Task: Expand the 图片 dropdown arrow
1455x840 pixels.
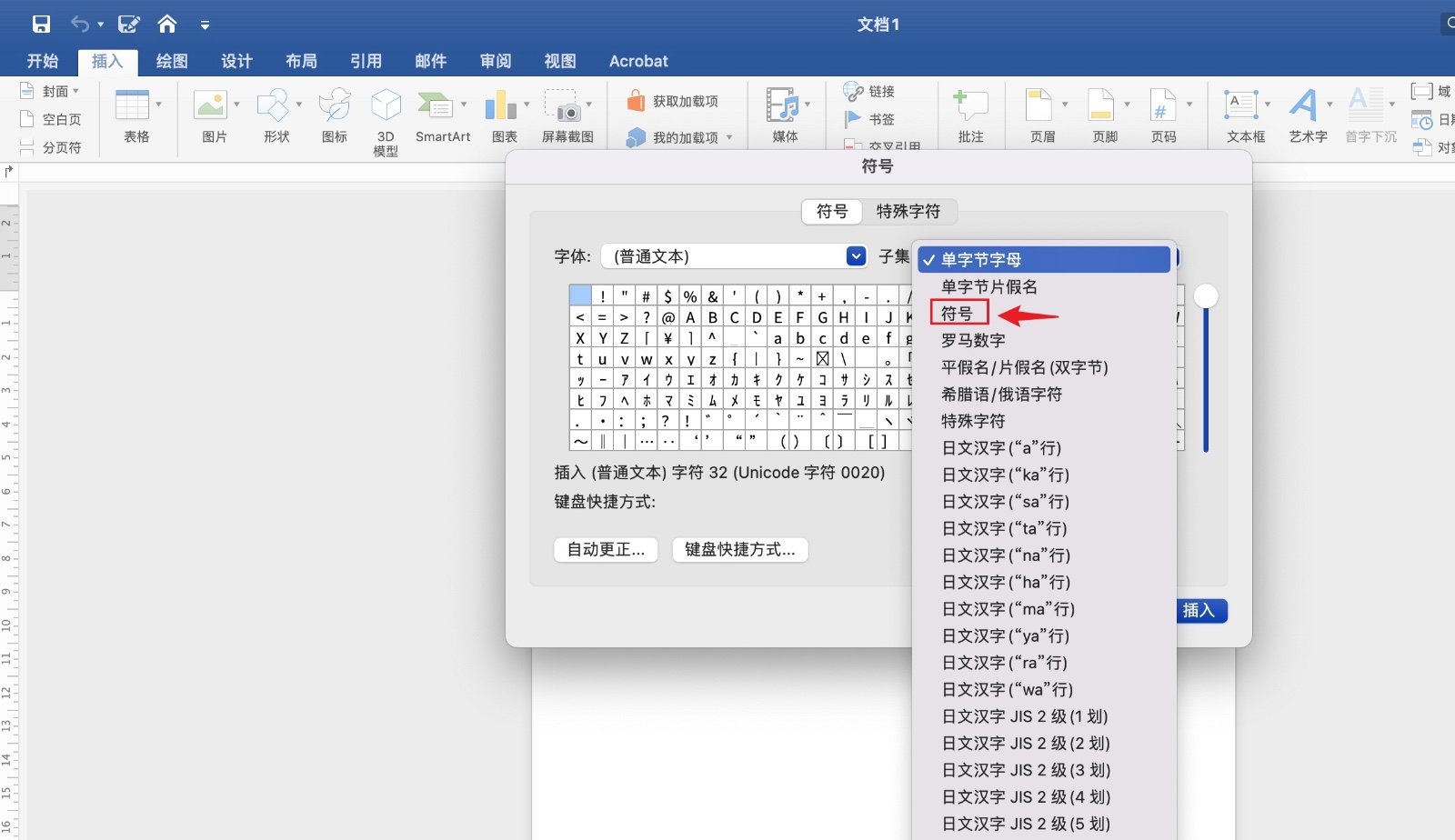Action: tap(236, 105)
